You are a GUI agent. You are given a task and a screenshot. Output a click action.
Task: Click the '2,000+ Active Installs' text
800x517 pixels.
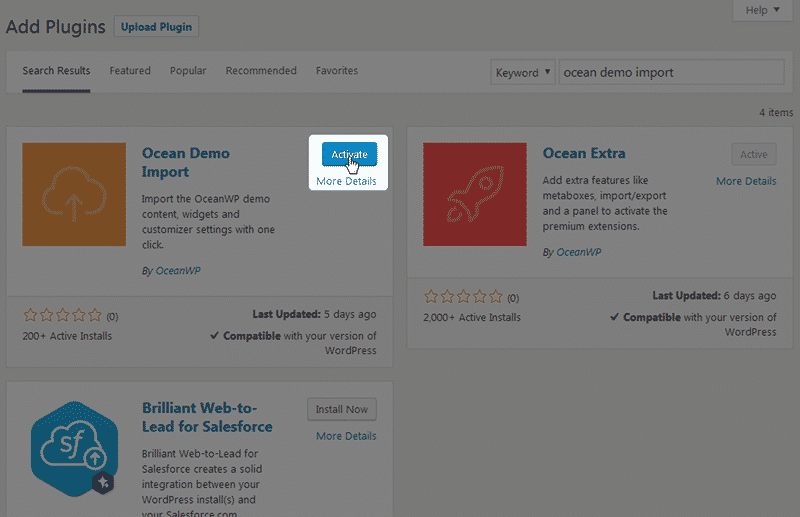(x=472, y=317)
